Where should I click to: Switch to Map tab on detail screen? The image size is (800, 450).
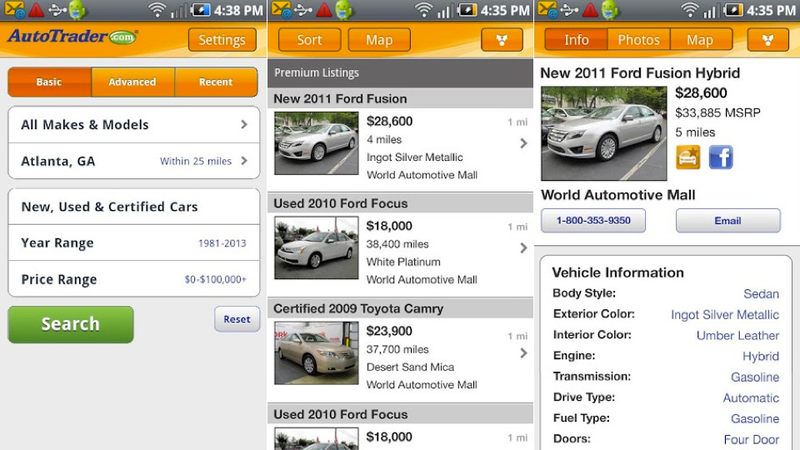(700, 40)
